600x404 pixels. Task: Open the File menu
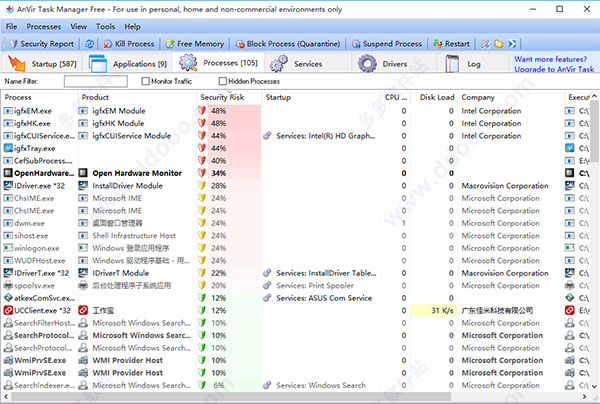click(x=11, y=27)
